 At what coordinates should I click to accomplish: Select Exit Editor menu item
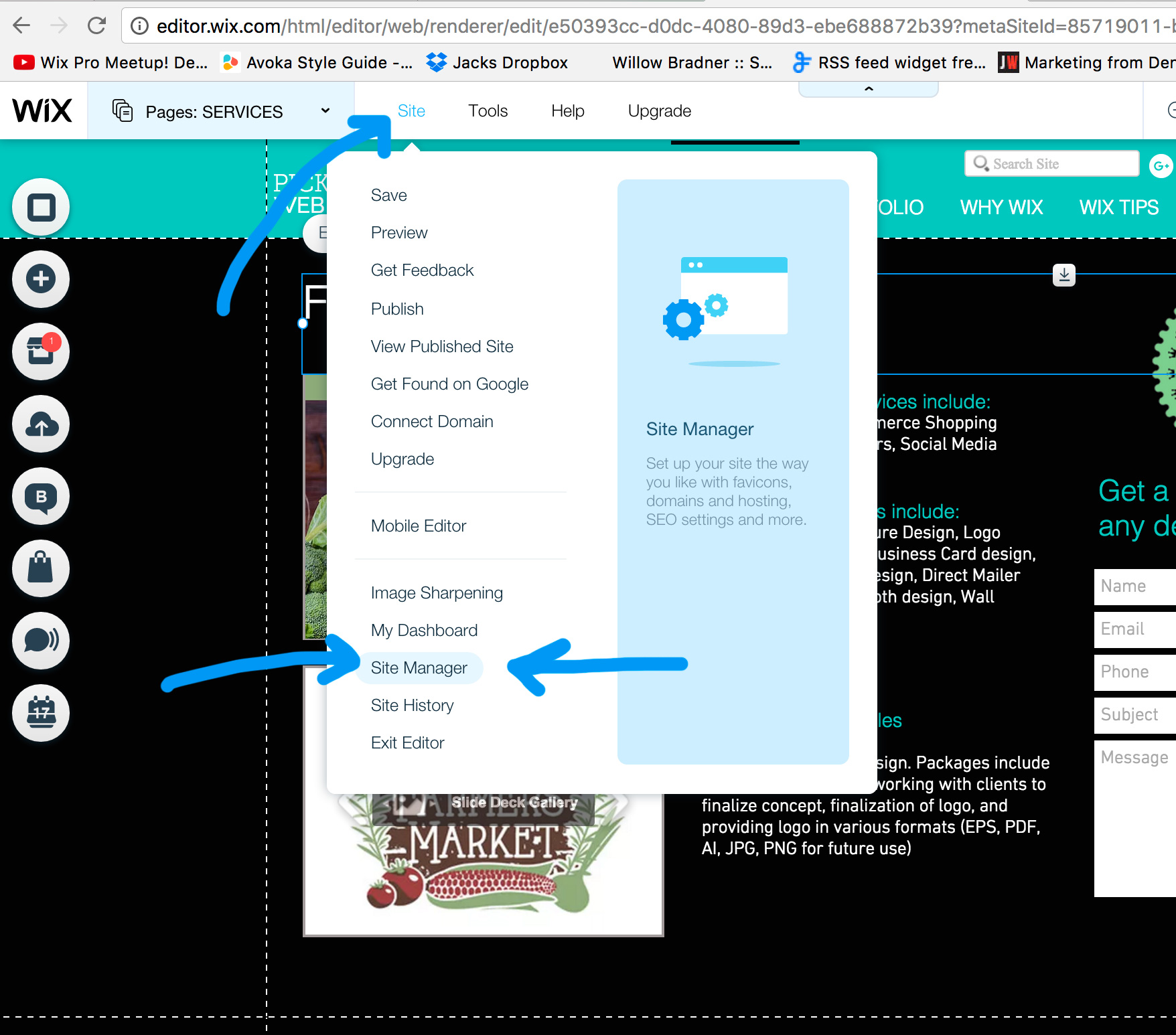[407, 743]
